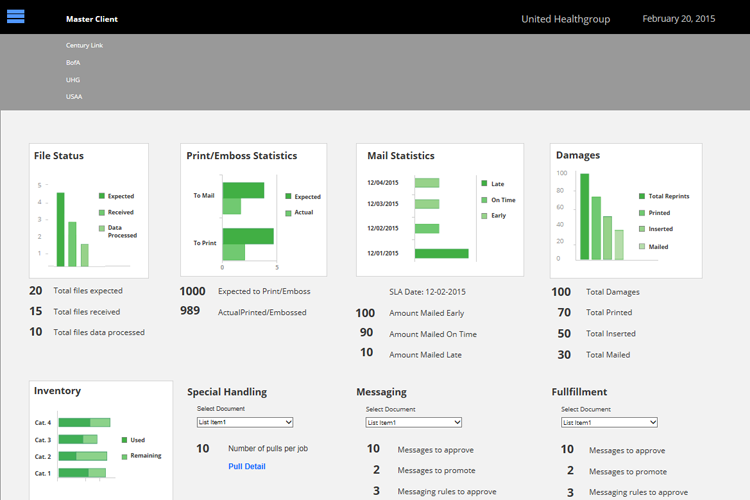The width and height of the screenshot is (750, 500).
Task: Click the Expected legend swatch in File Status
Action: pyautogui.click(x=102, y=196)
